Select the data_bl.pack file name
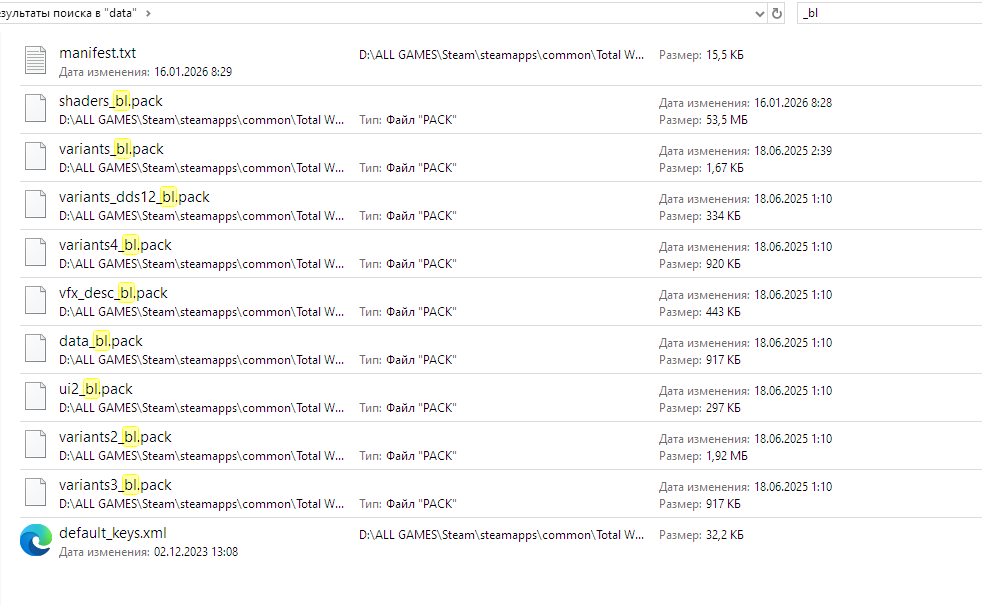 (101, 341)
